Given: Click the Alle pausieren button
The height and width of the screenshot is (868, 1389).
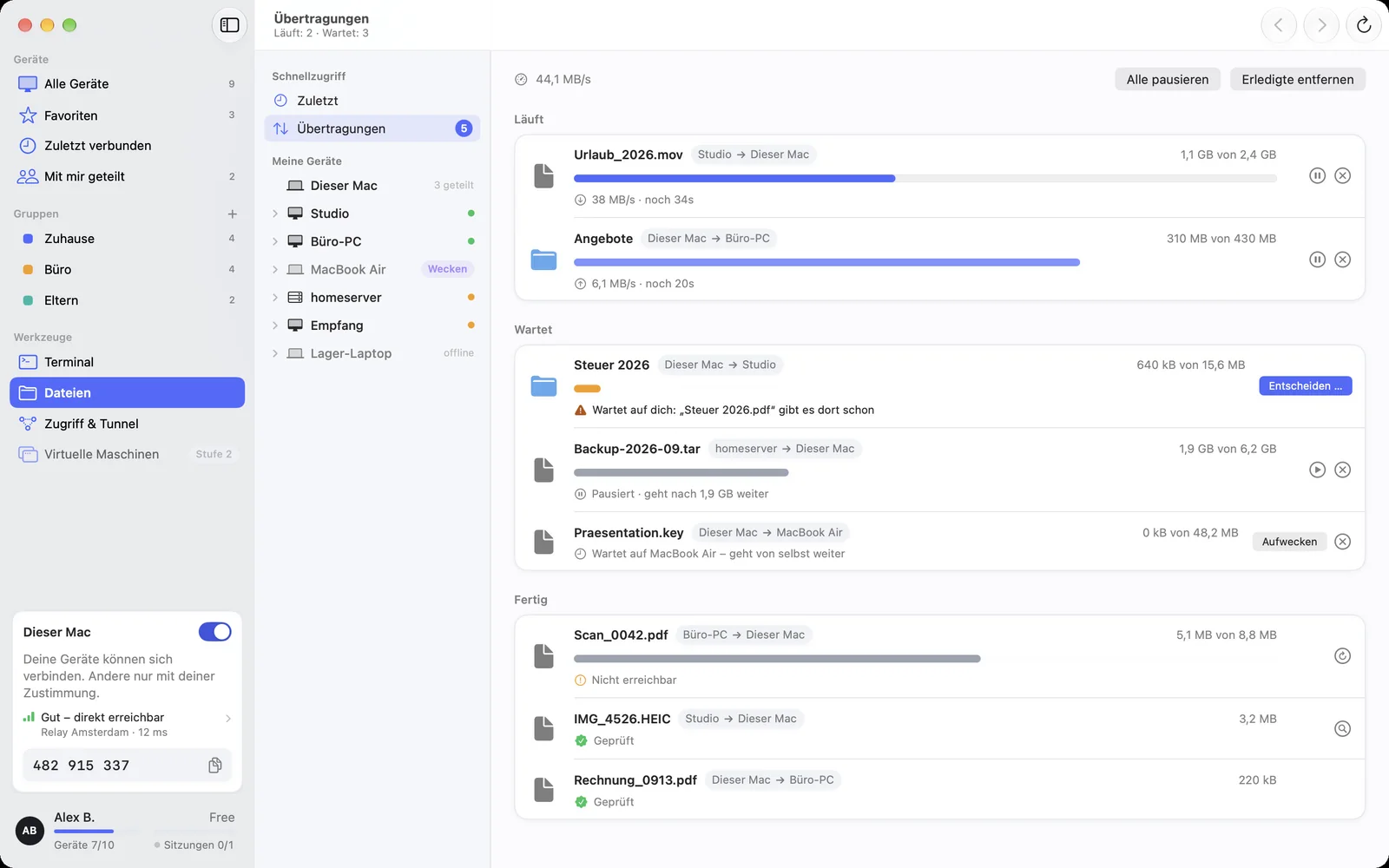Looking at the screenshot, I should 1168,79.
